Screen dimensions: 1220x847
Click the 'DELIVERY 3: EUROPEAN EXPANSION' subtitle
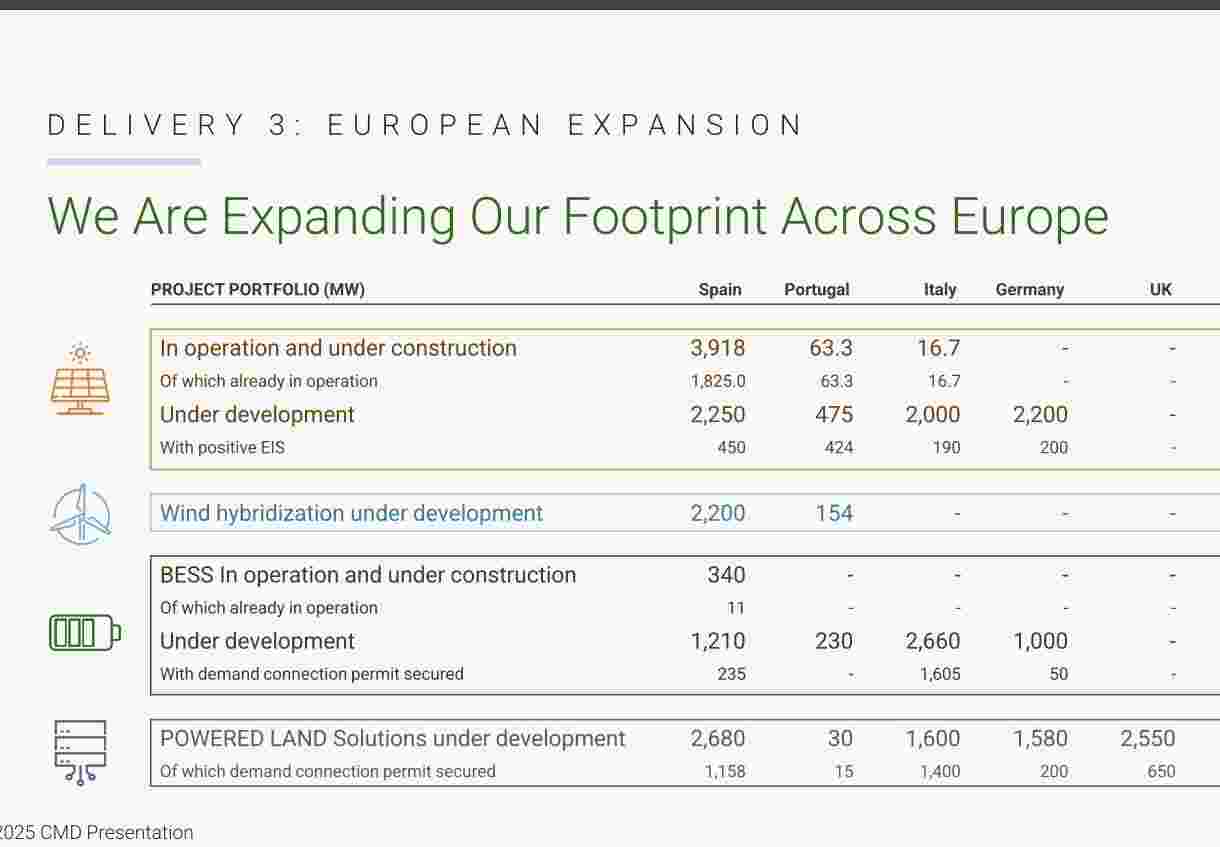point(425,126)
